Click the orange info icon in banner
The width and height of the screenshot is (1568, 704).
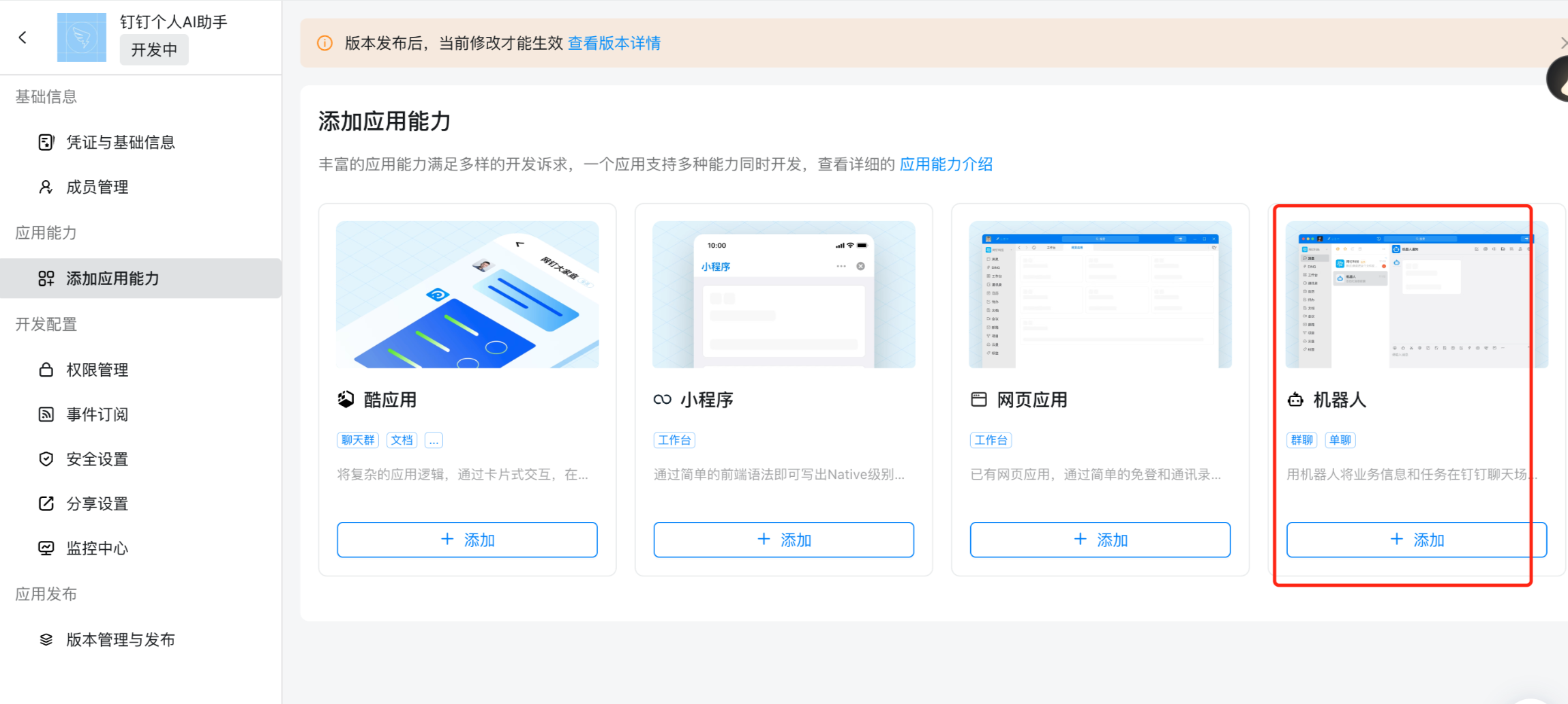pos(325,43)
